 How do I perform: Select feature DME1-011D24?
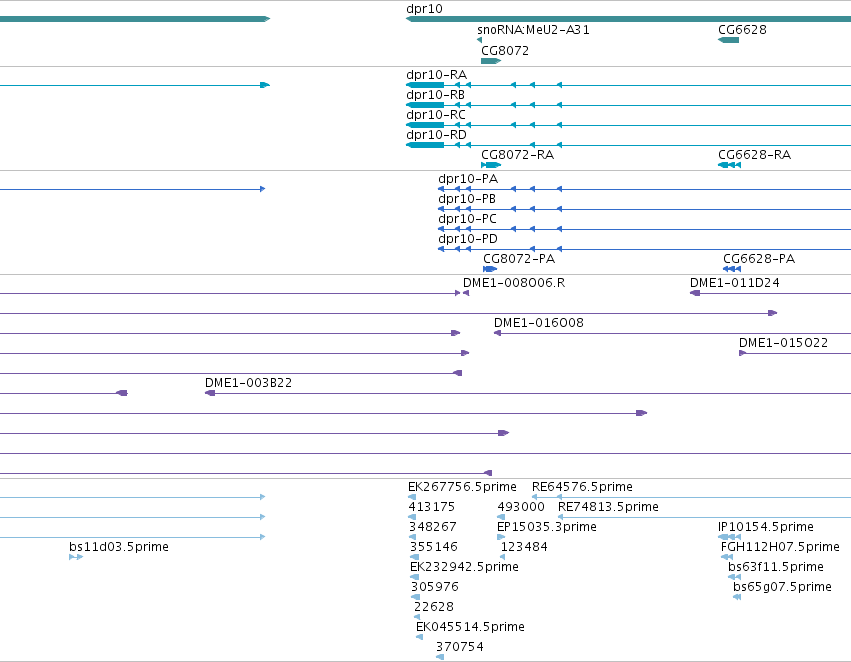[734, 283]
